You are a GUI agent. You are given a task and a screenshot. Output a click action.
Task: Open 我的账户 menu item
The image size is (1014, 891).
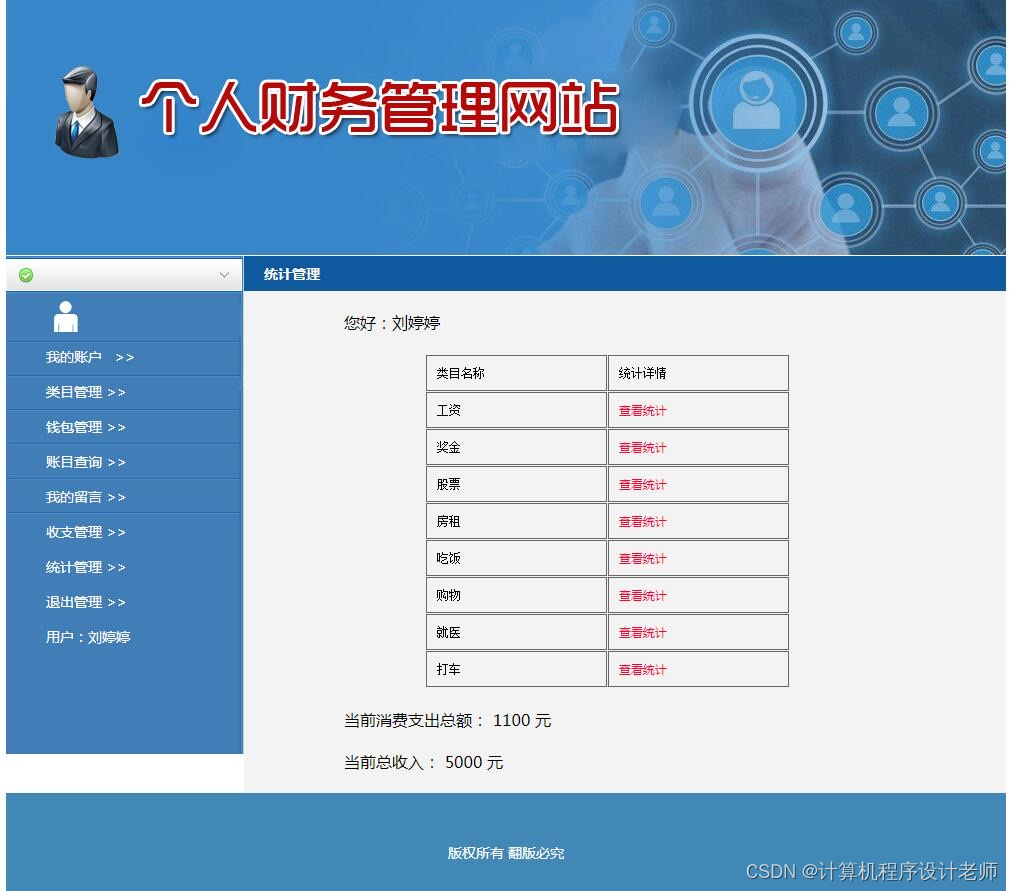[x=89, y=357]
